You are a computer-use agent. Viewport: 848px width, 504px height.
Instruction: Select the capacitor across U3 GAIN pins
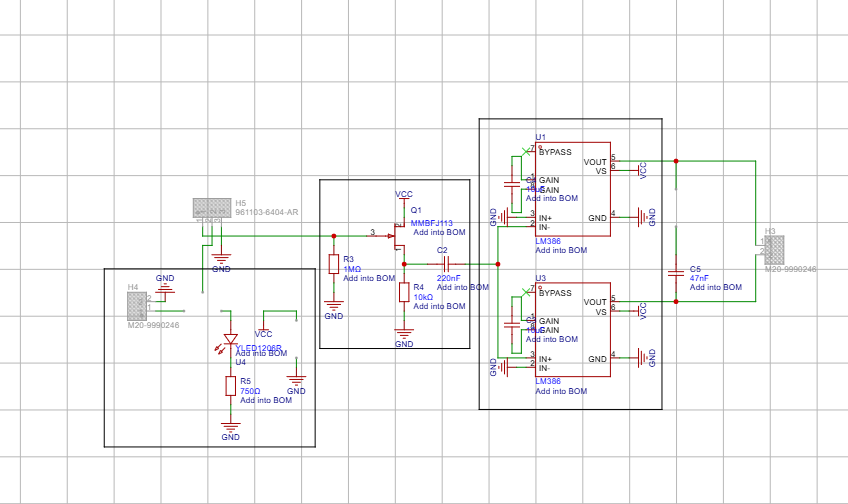(x=512, y=325)
